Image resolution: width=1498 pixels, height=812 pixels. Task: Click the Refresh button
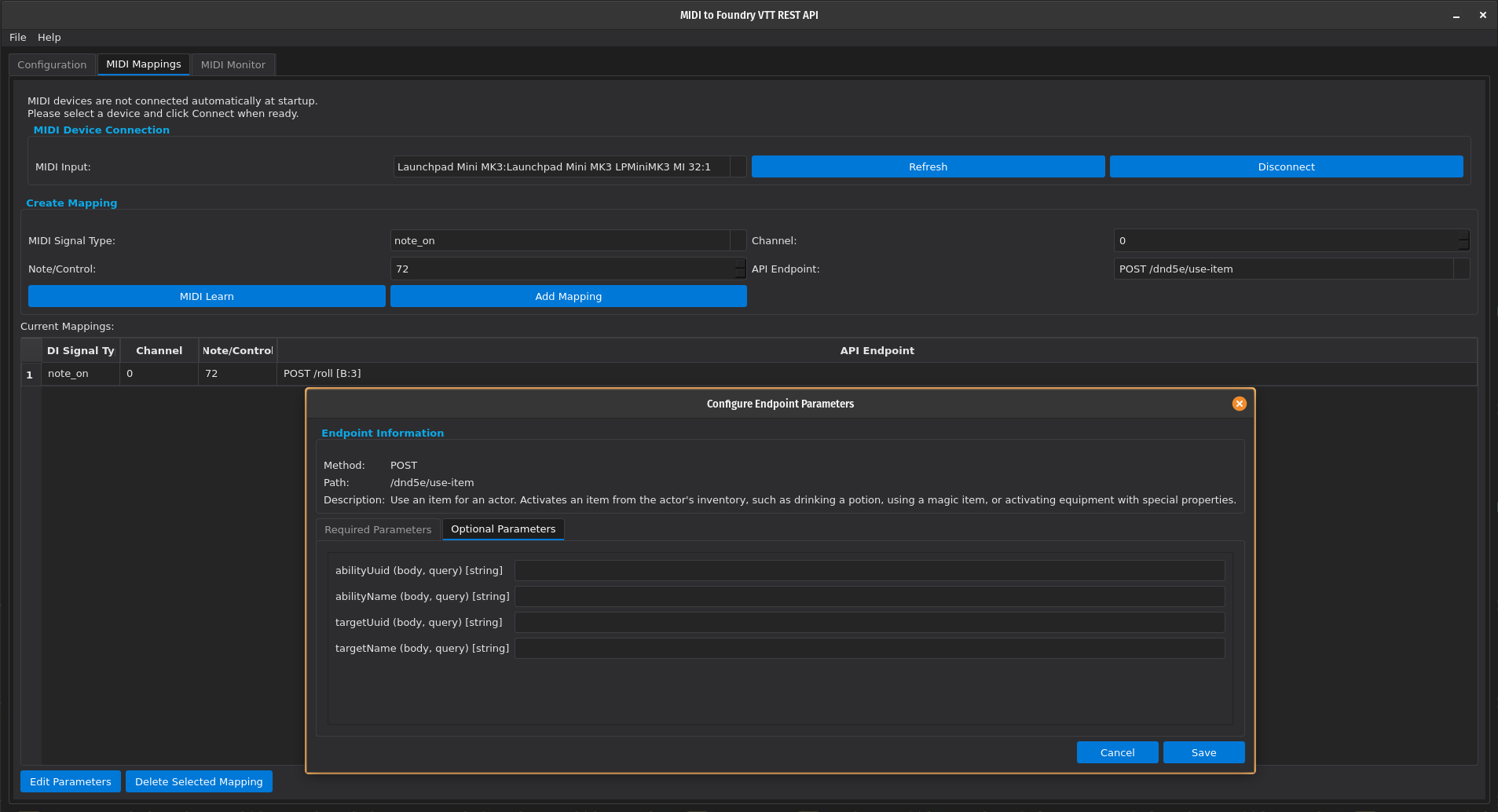[x=927, y=166]
